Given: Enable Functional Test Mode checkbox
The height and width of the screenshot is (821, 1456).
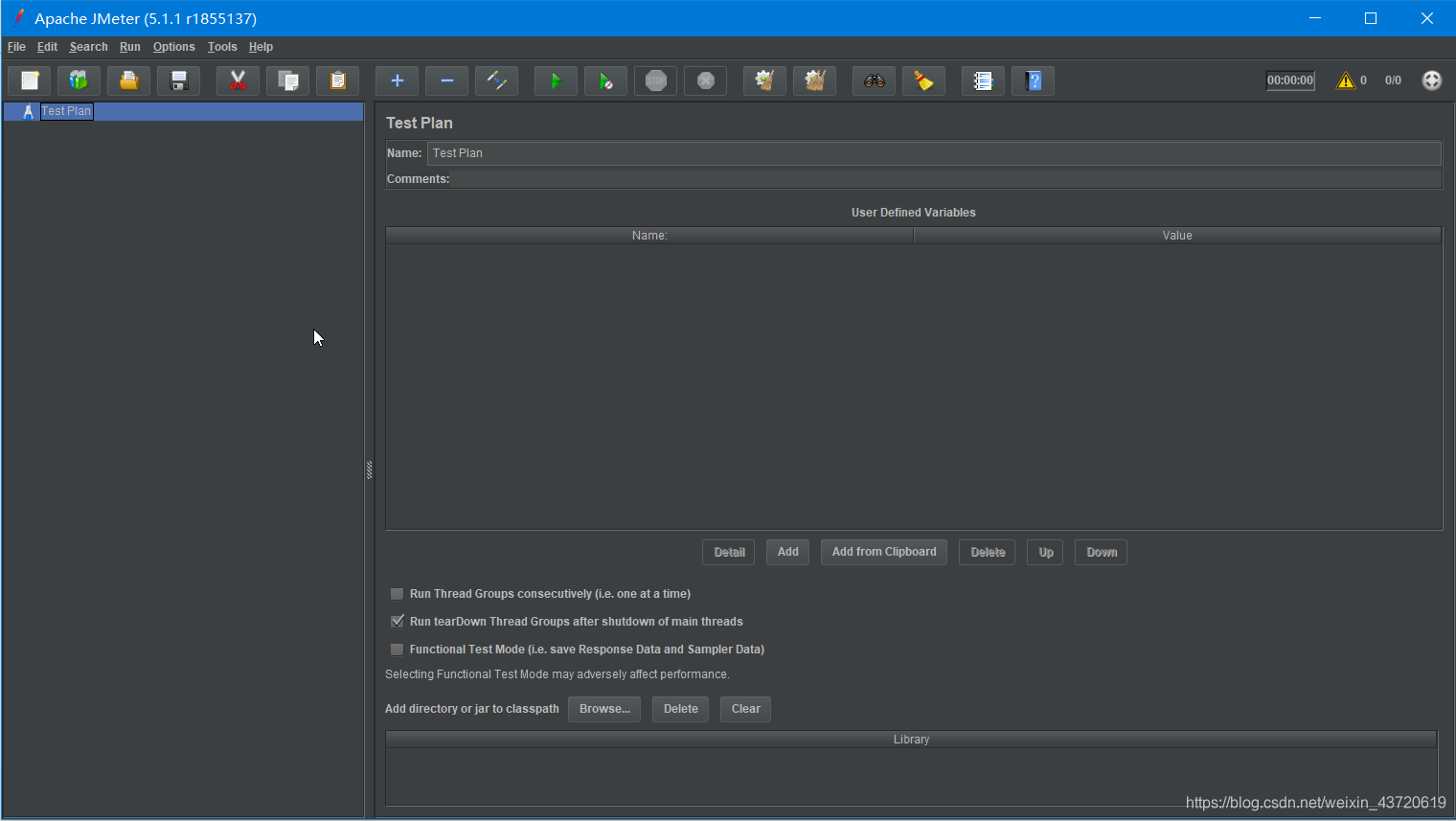Looking at the screenshot, I should [397, 650].
